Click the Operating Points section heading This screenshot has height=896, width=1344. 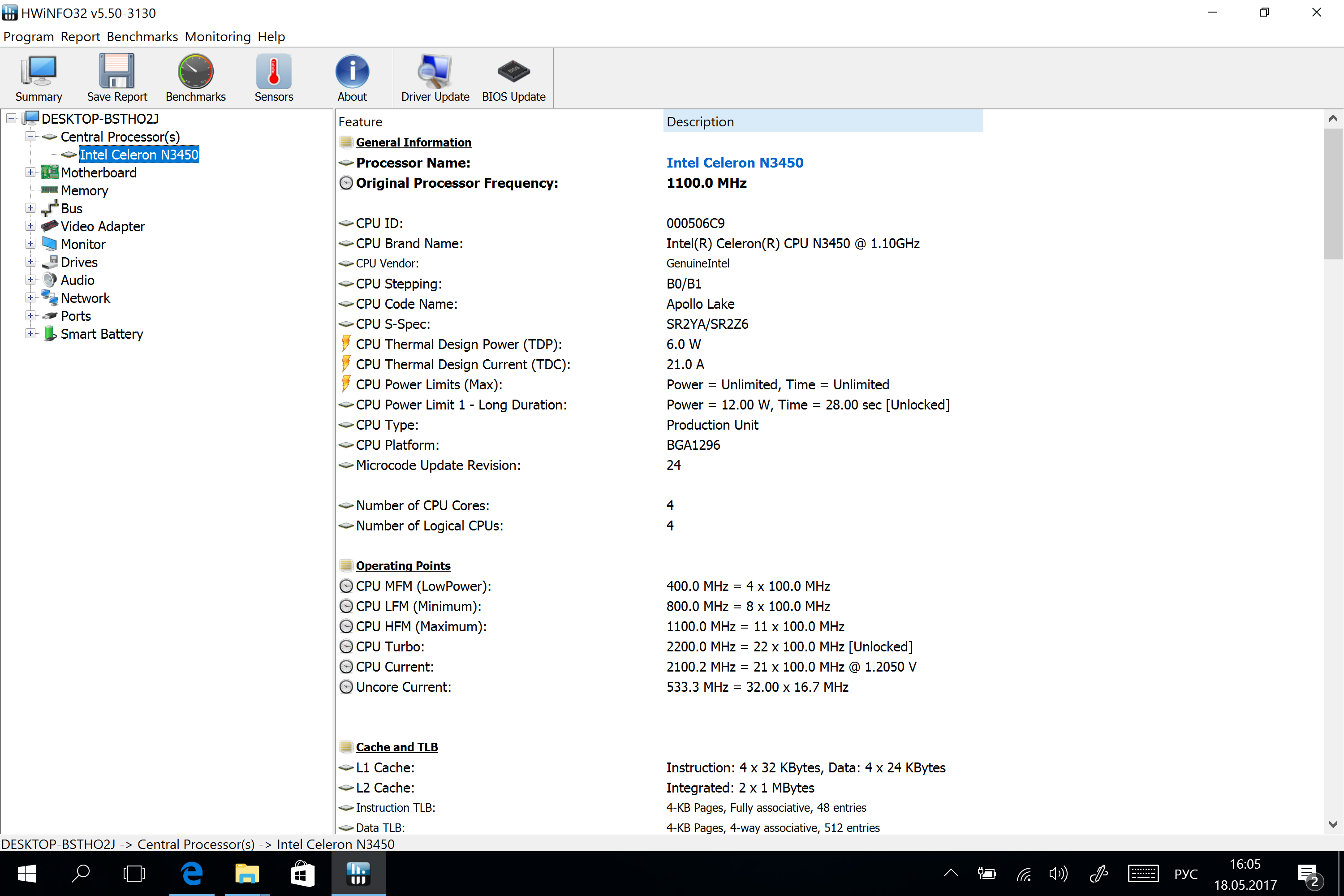click(x=403, y=566)
